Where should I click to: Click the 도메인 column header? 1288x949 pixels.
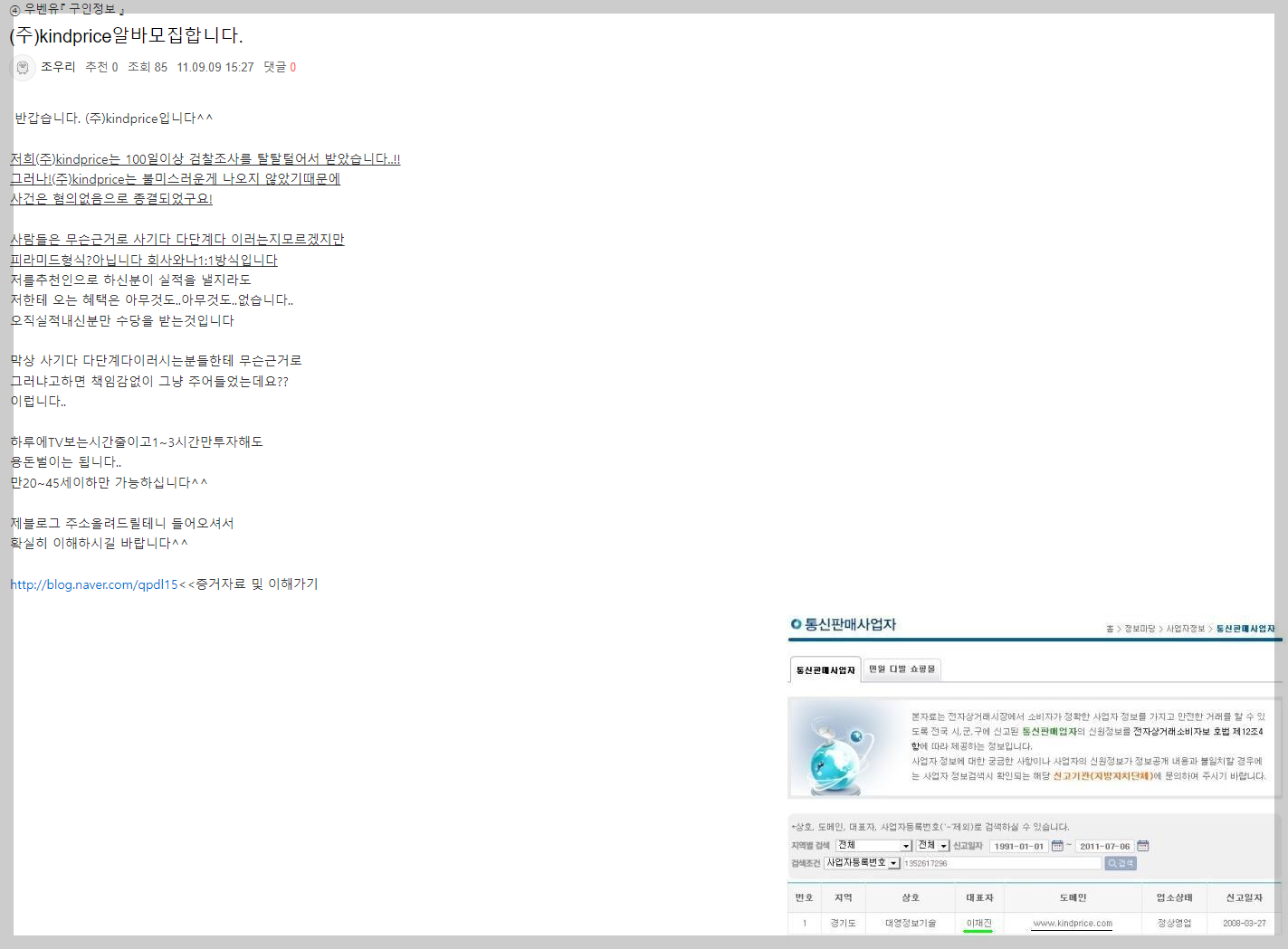coord(1073,897)
